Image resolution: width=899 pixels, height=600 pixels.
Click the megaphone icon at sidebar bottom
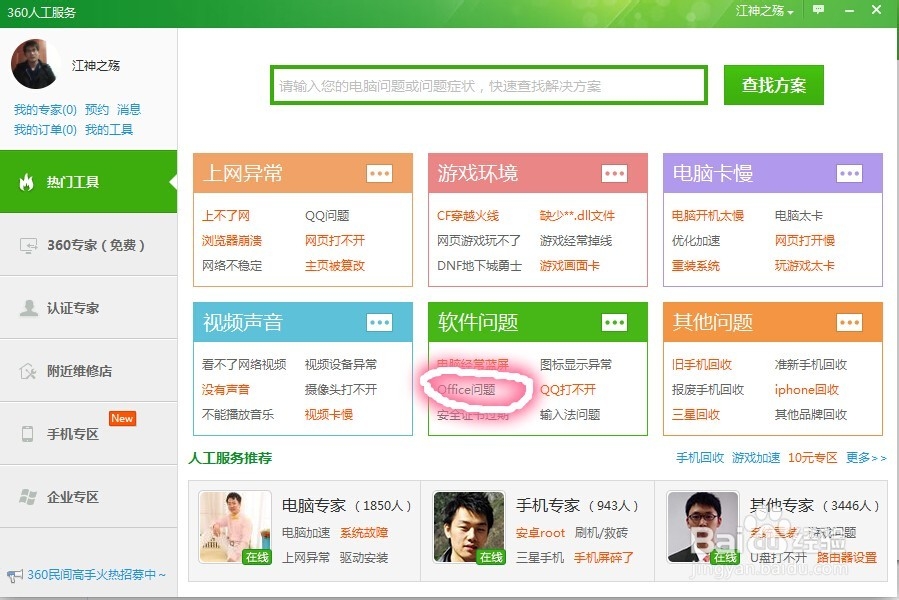point(15,575)
